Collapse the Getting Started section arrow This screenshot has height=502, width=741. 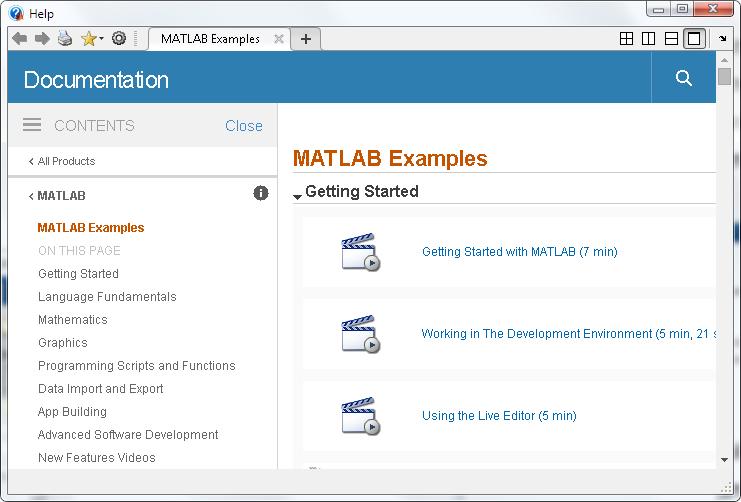(x=297, y=196)
